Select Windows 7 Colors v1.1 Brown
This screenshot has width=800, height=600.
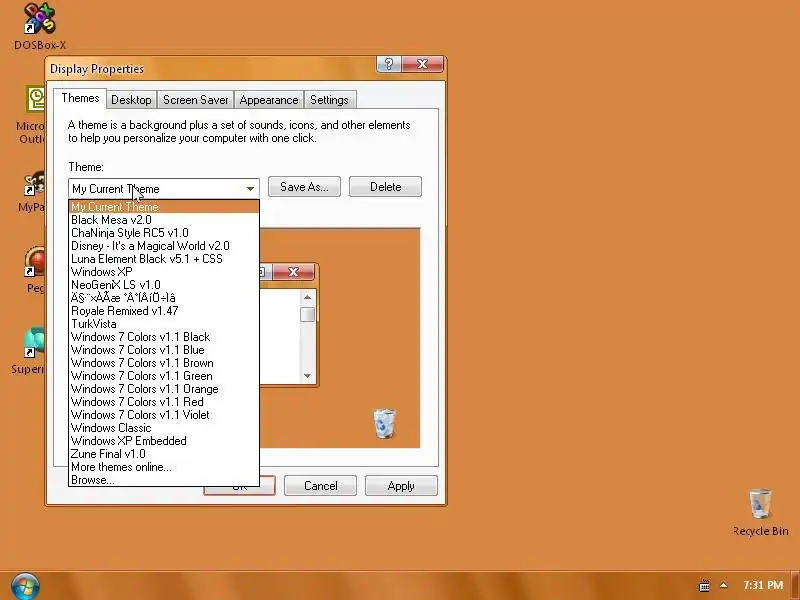pos(164,363)
